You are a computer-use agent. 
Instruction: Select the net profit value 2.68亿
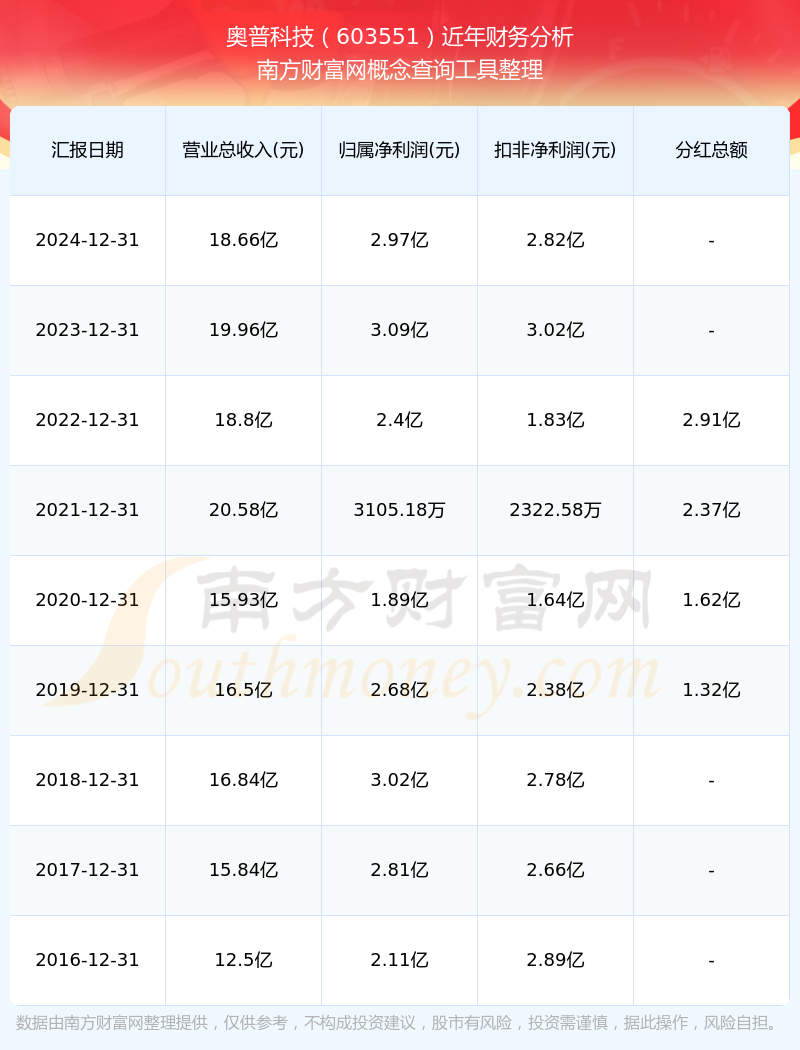tap(399, 690)
